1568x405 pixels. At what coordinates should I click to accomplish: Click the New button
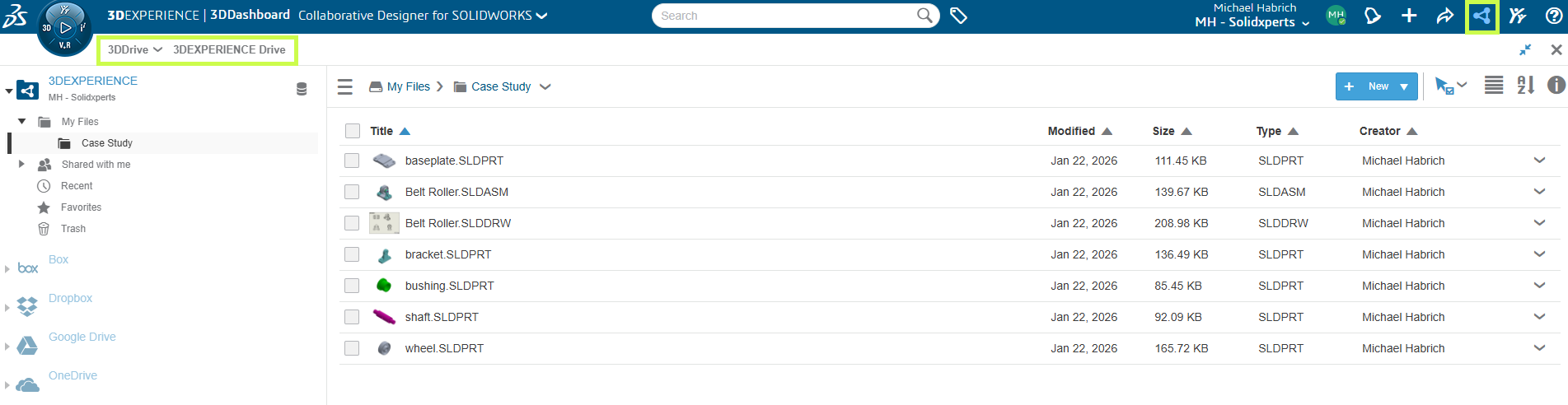1377,86
